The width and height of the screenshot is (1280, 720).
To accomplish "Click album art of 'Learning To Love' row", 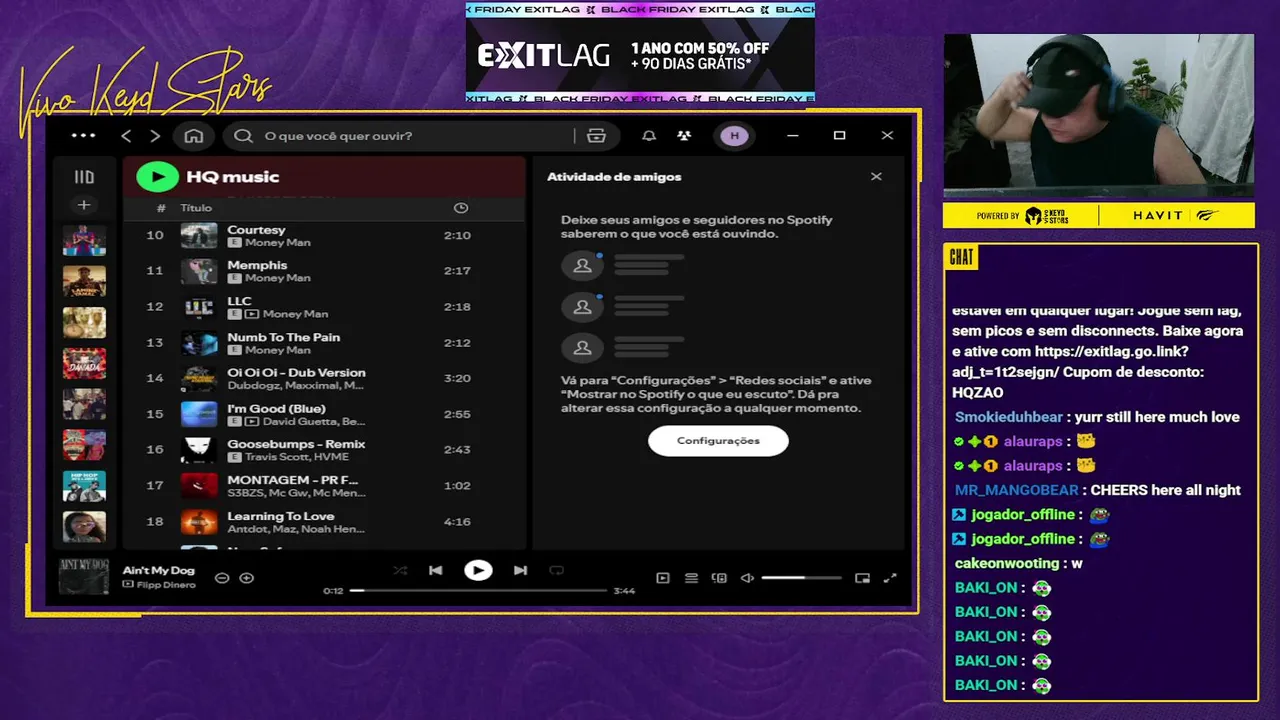I will point(199,522).
